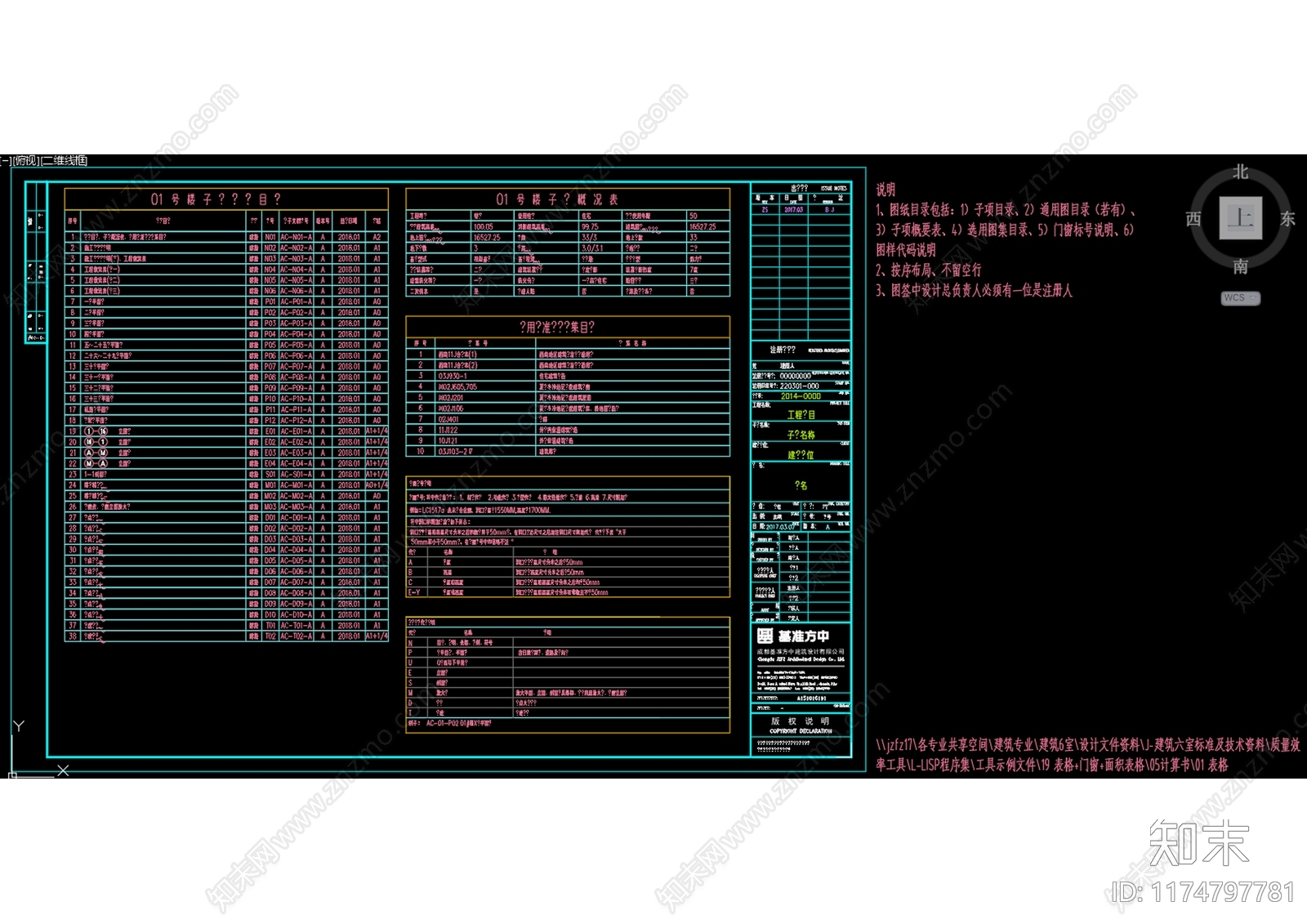The width and height of the screenshot is (1307, 924).
Task: Select cell AC-N06-A in drawing list
Action: pyautogui.click(x=297, y=291)
